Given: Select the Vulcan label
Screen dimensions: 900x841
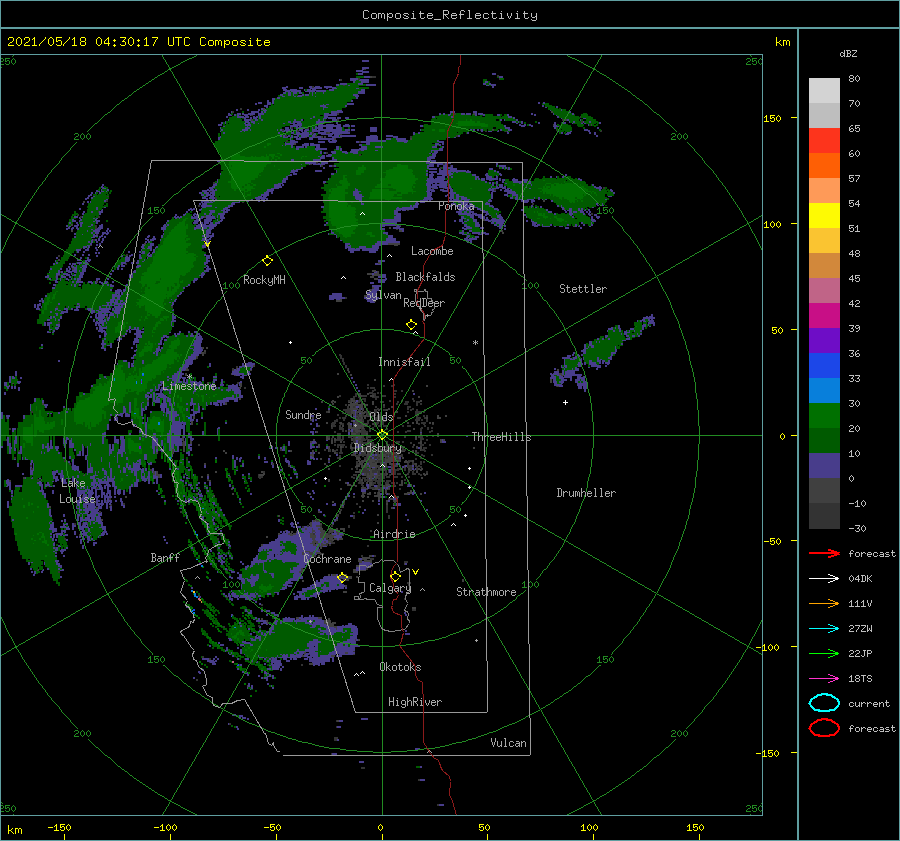Looking at the screenshot, I should click(508, 743).
